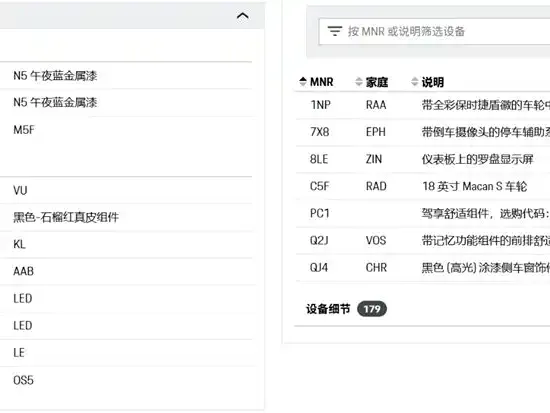Sort table by the 说明 column

click(428, 82)
